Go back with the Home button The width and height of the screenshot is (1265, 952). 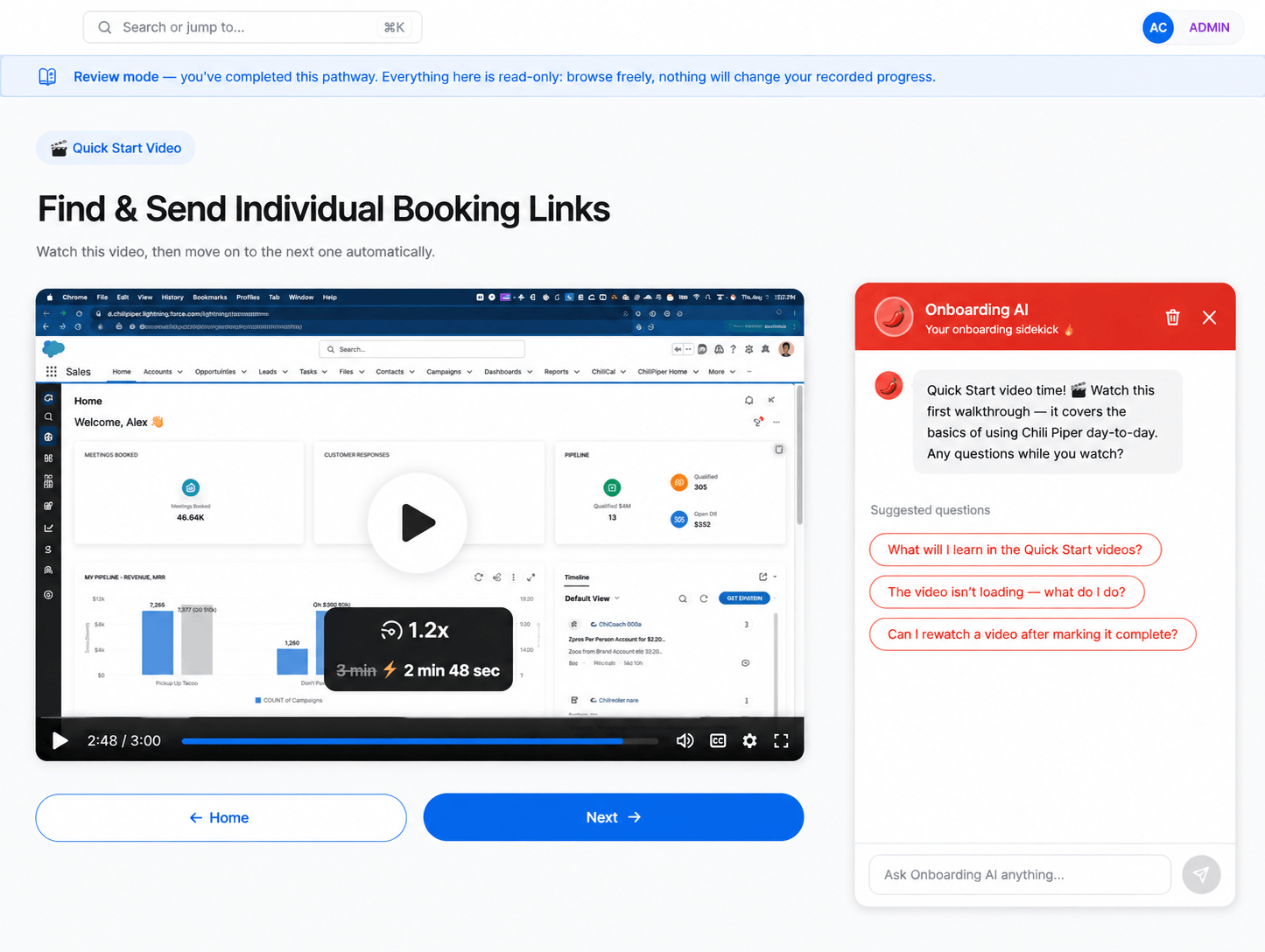(221, 817)
